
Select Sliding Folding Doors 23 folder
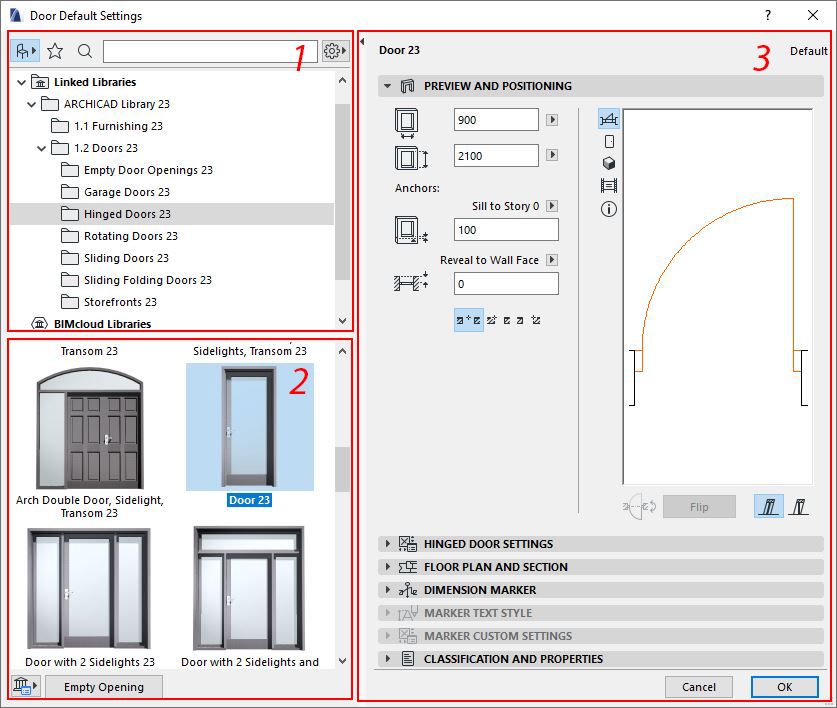(x=137, y=280)
